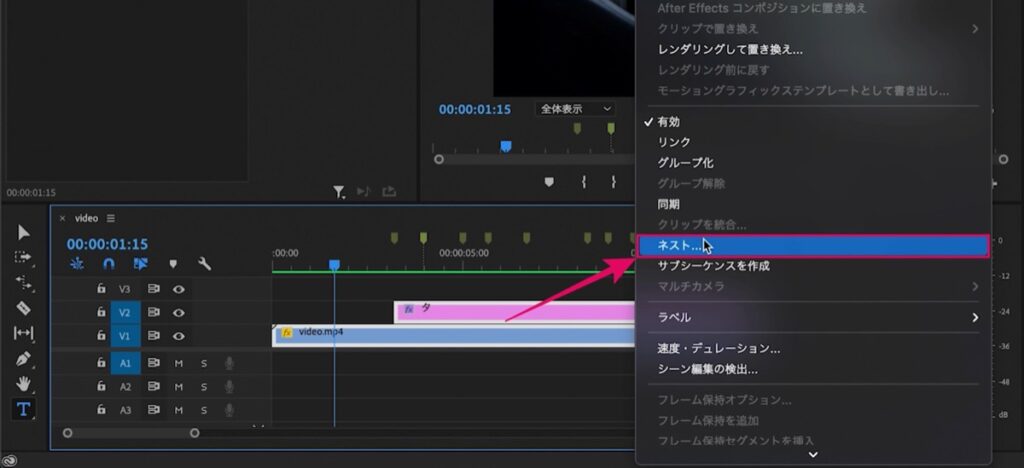Toggle sync lock on track A2
The width and height of the screenshot is (1024, 468).
point(153,386)
